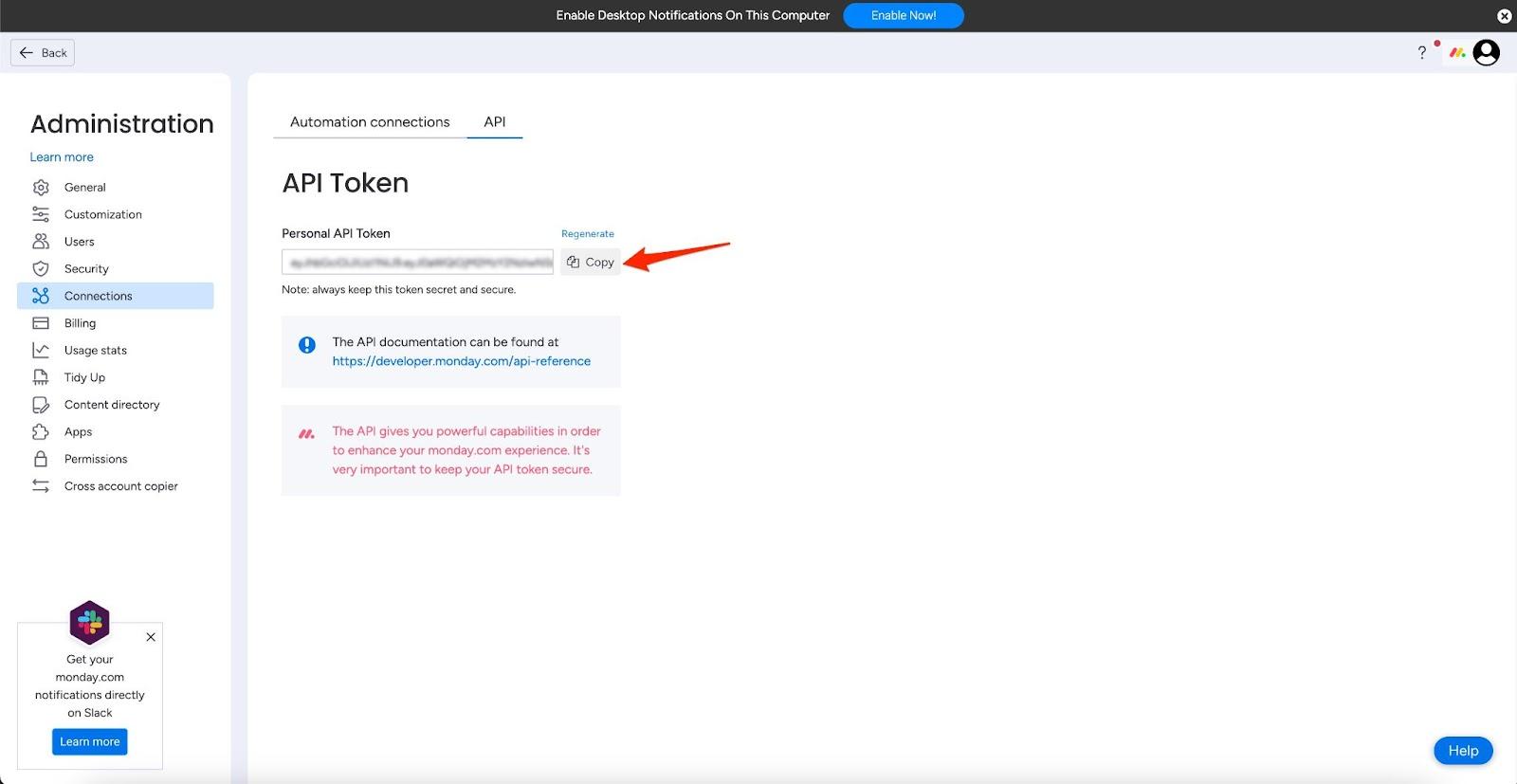Click the Apps puzzle piece icon
This screenshot has height=784, width=1517.
point(41,432)
